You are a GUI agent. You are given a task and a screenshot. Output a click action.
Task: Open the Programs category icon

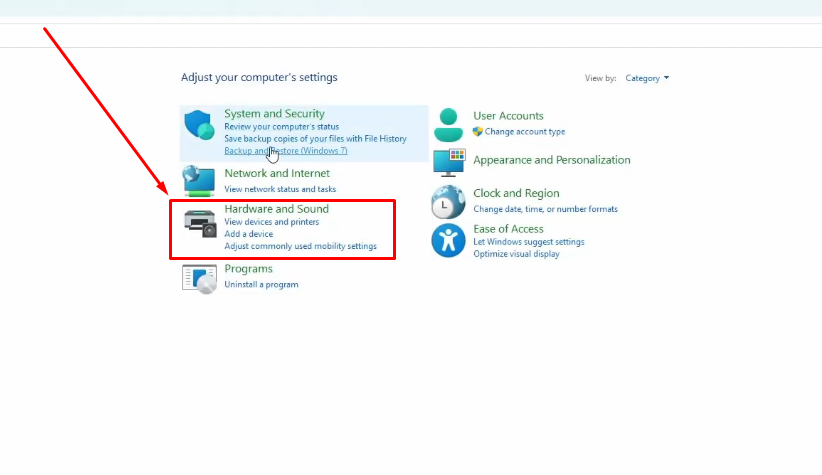(199, 279)
